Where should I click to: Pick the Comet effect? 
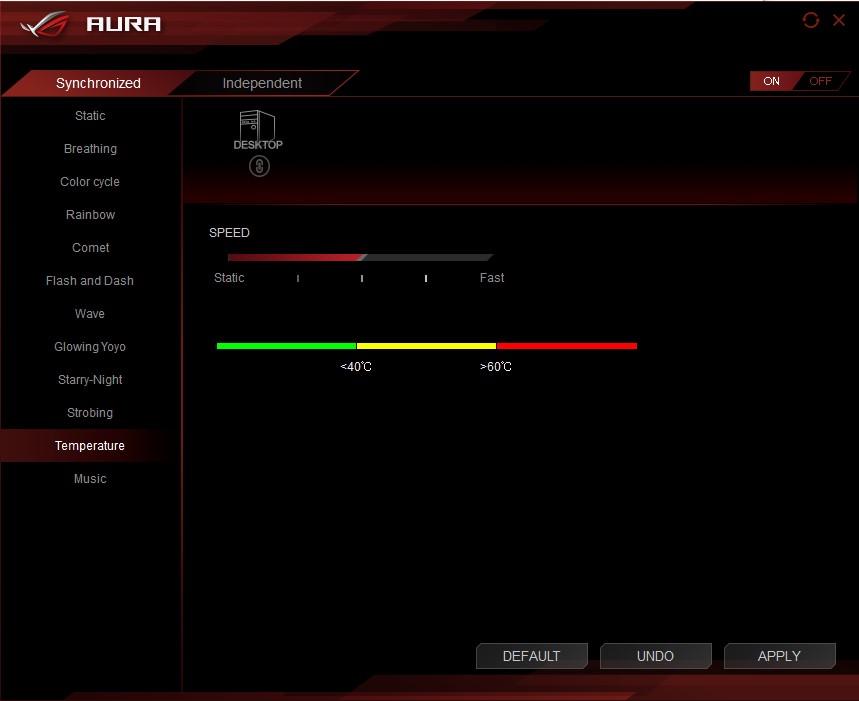coord(90,248)
